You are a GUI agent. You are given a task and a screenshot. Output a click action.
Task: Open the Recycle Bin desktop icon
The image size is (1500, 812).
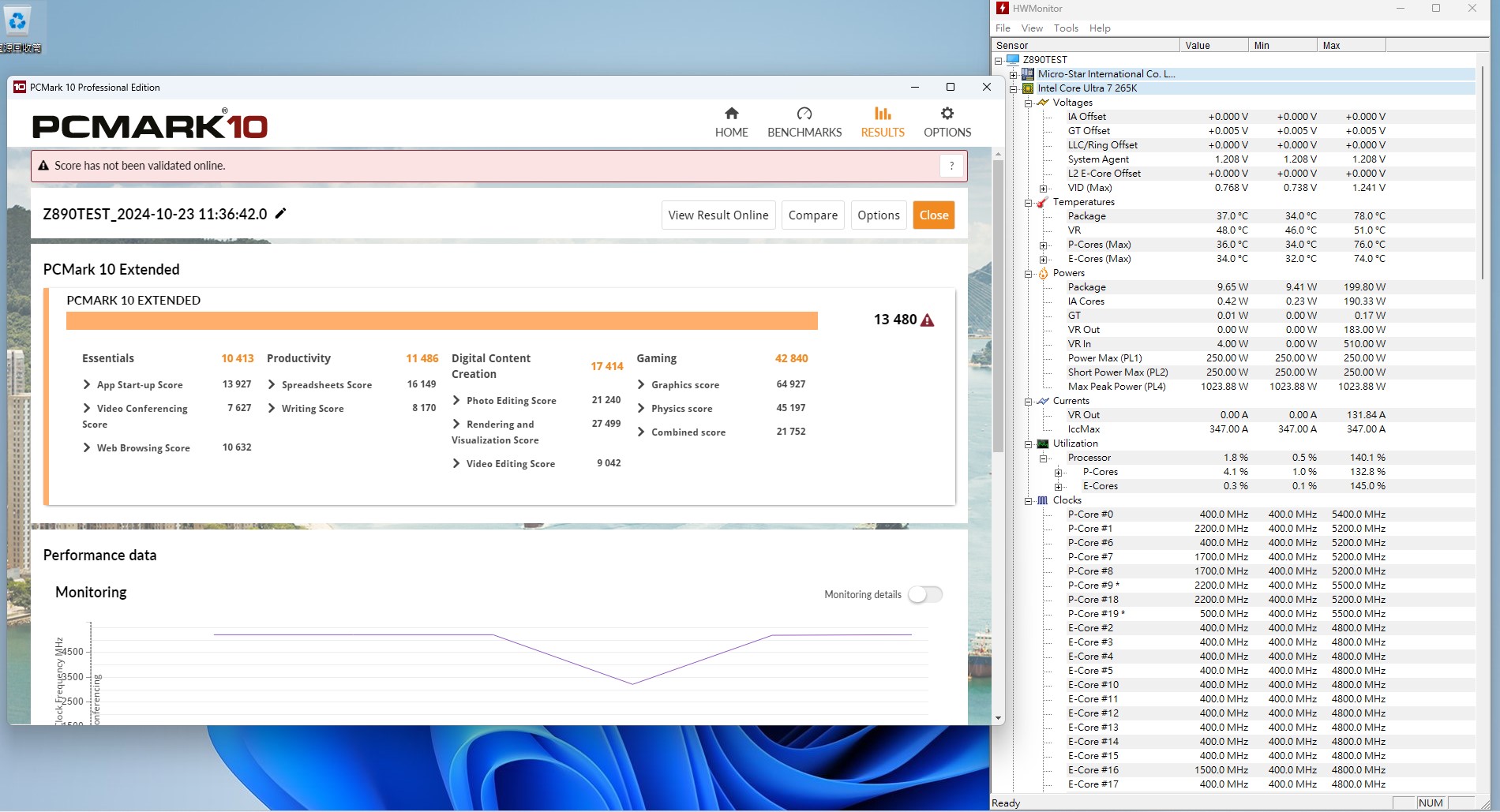[x=17, y=22]
